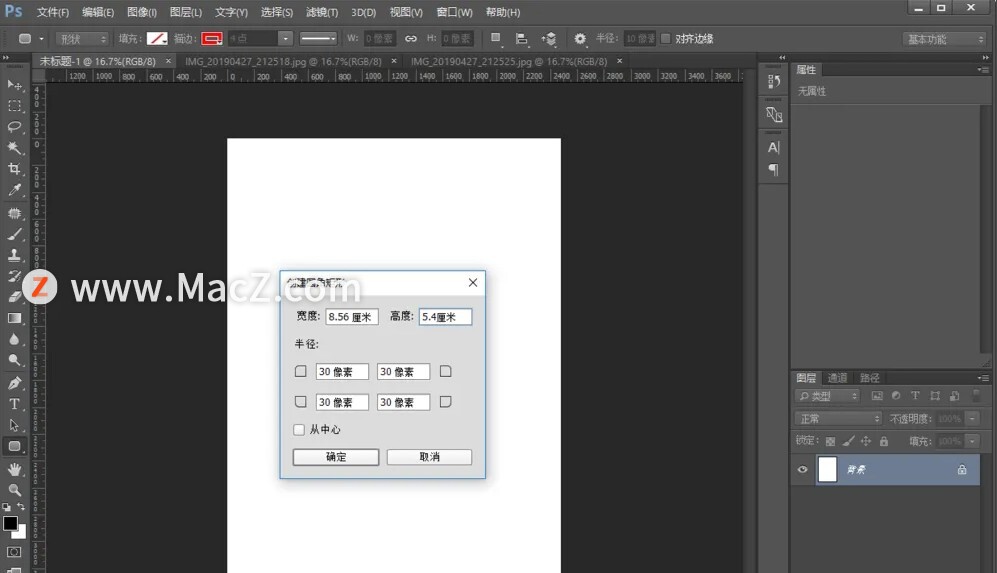Select the Hand tool
The image size is (997, 573).
pyautogui.click(x=15, y=469)
